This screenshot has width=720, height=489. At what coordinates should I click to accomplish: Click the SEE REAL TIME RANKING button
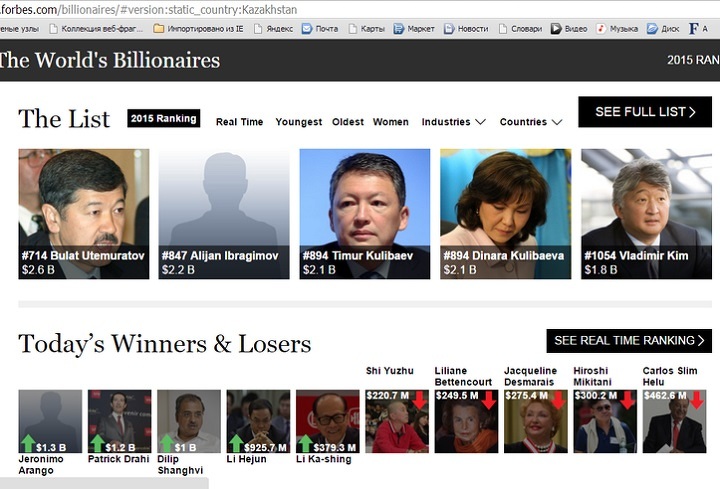coord(629,341)
